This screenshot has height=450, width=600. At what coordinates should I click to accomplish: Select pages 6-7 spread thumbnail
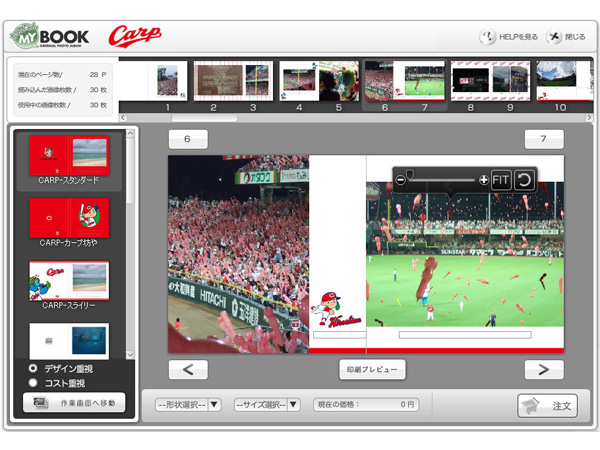(x=405, y=81)
